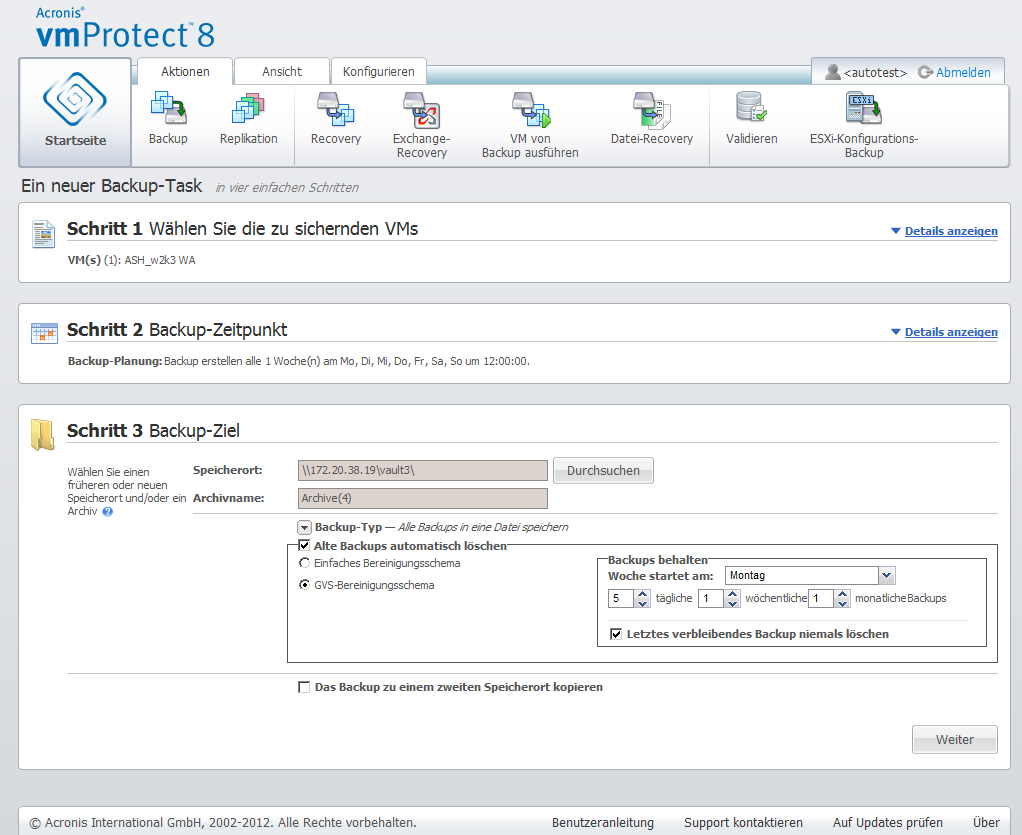Viewport: 1022px width, 835px height.
Task: Open the Über link
Action: pos(986,823)
